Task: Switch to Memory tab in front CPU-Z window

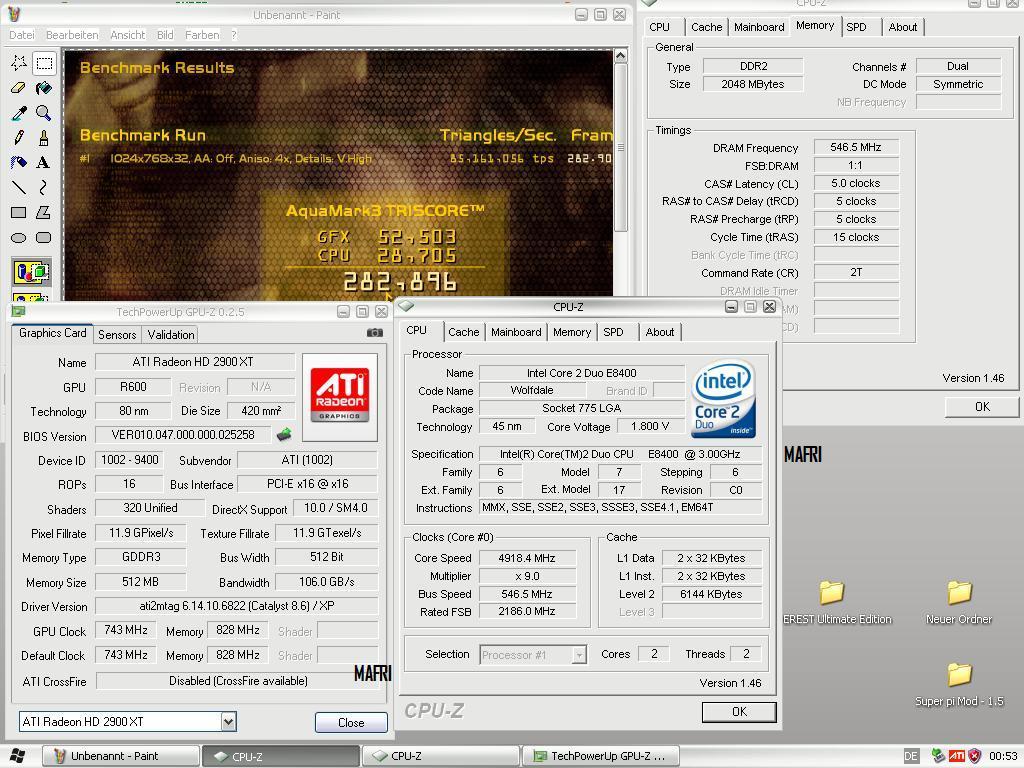Action: 571,332
